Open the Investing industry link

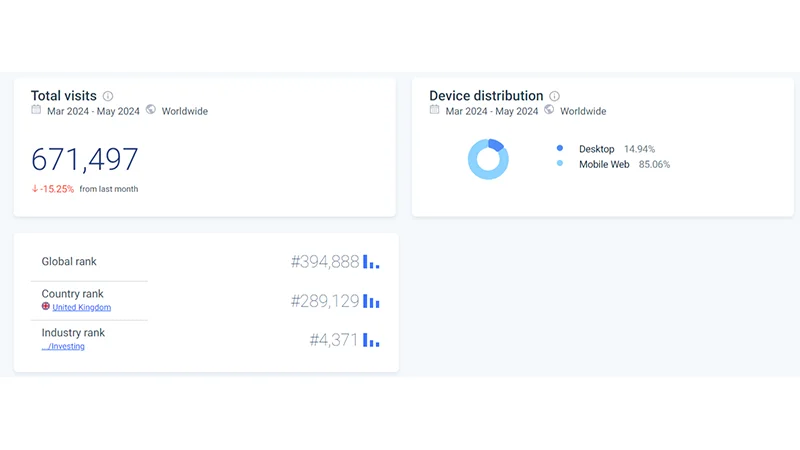[63, 346]
